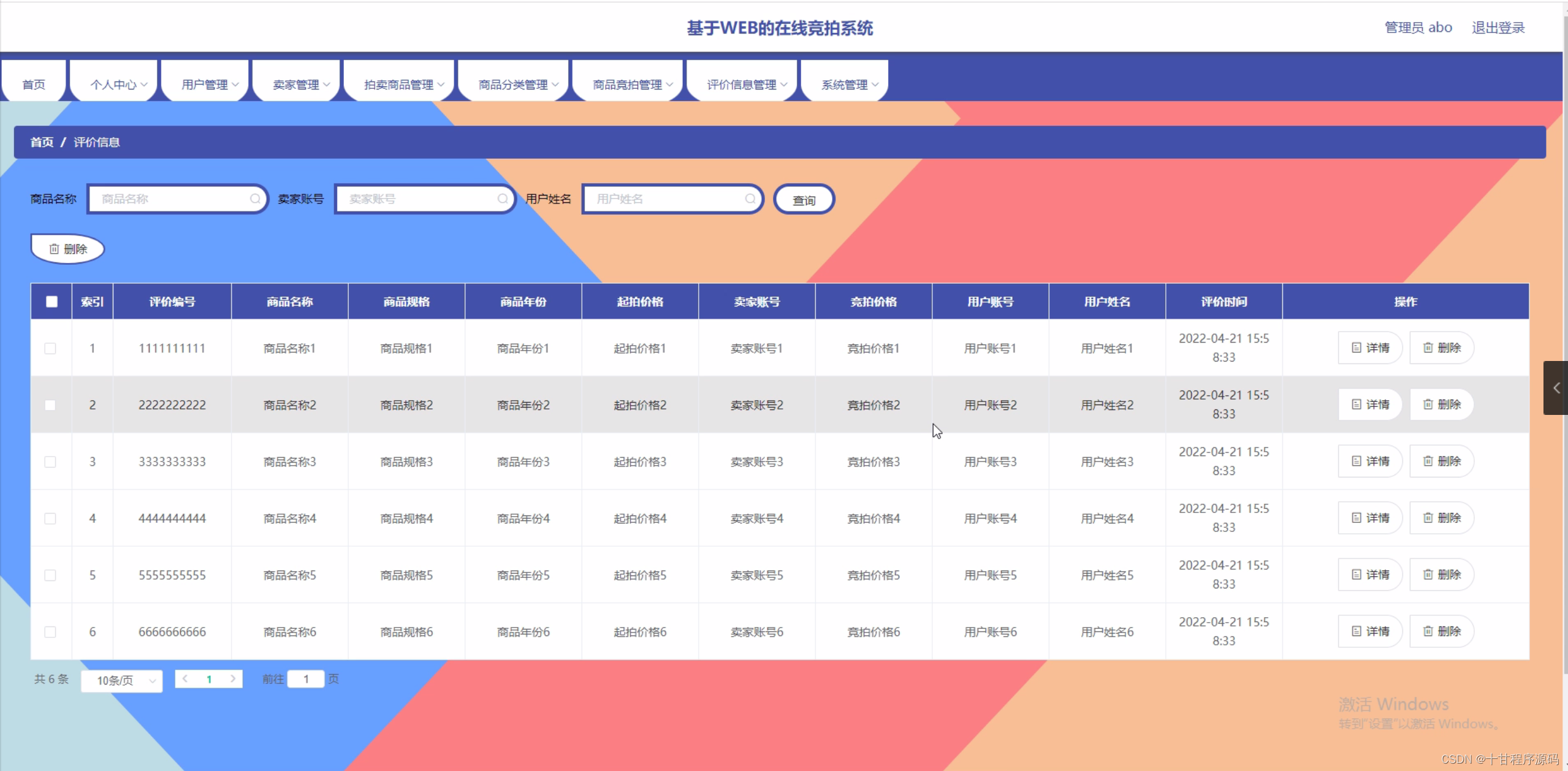Toggle the select-all checkbox in table header
This screenshot has width=1568, height=771.
pos(51,302)
